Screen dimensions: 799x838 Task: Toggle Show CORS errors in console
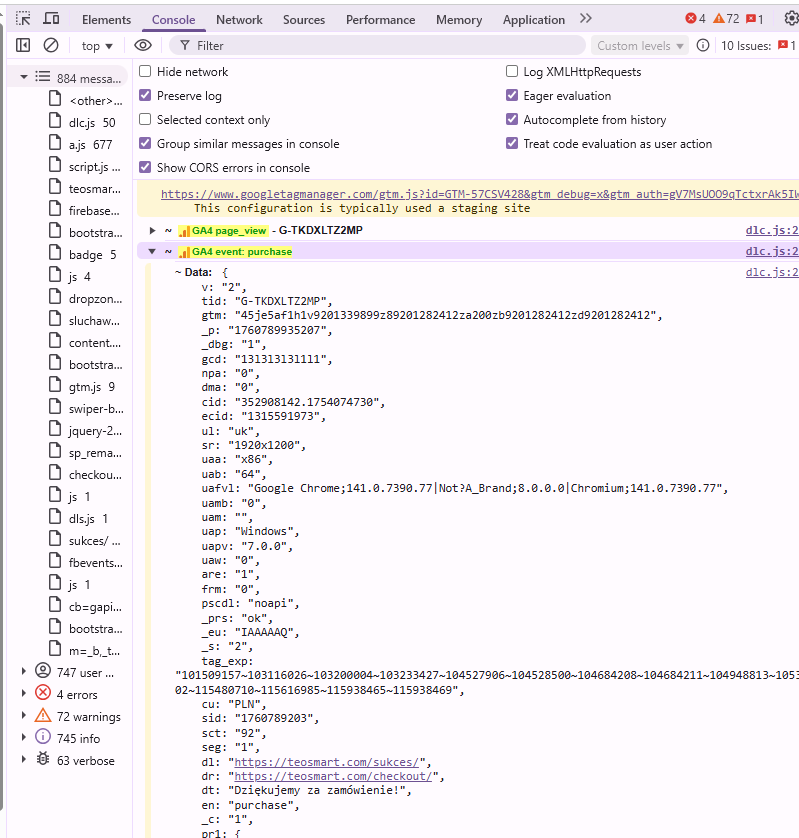[x=145, y=167]
